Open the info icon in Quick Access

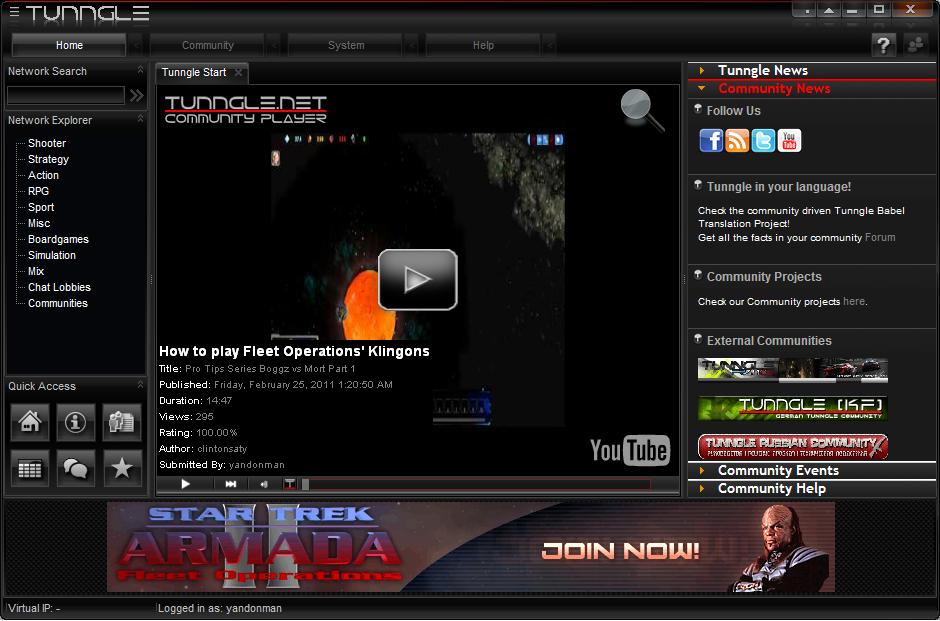[76, 422]
